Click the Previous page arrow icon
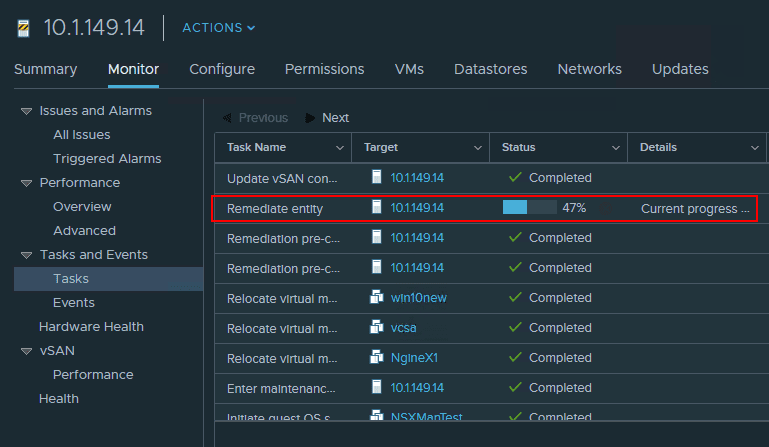769x447 pixels. [x=226, y=118]
